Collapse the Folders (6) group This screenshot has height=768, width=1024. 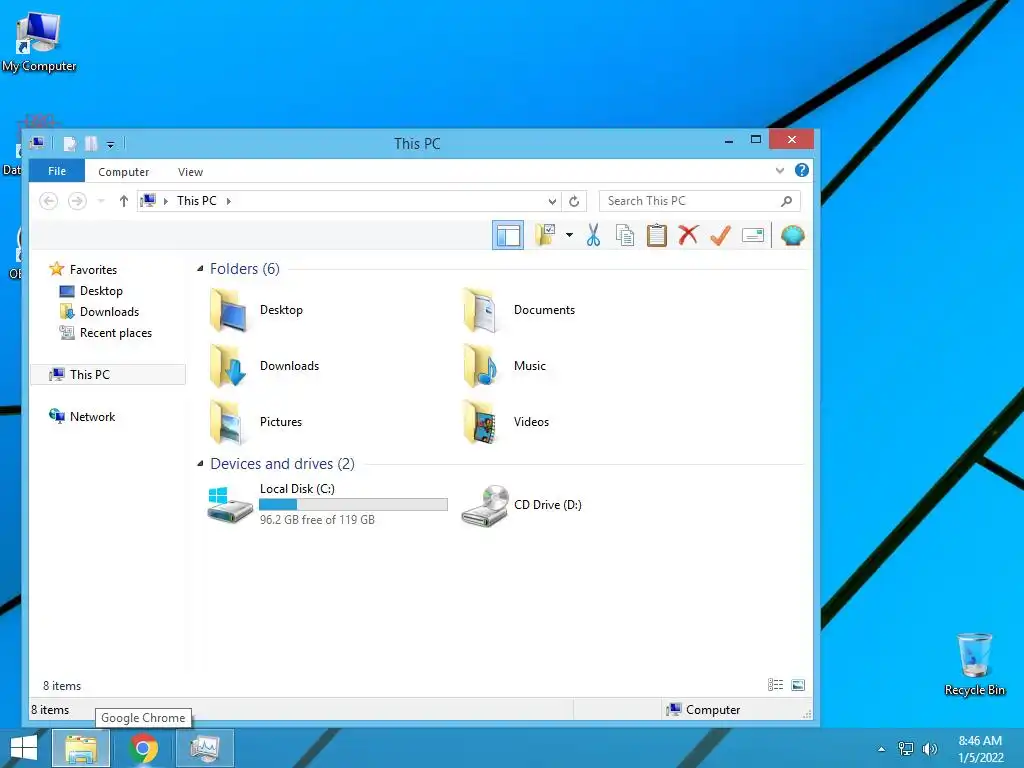tap(200, 268)
